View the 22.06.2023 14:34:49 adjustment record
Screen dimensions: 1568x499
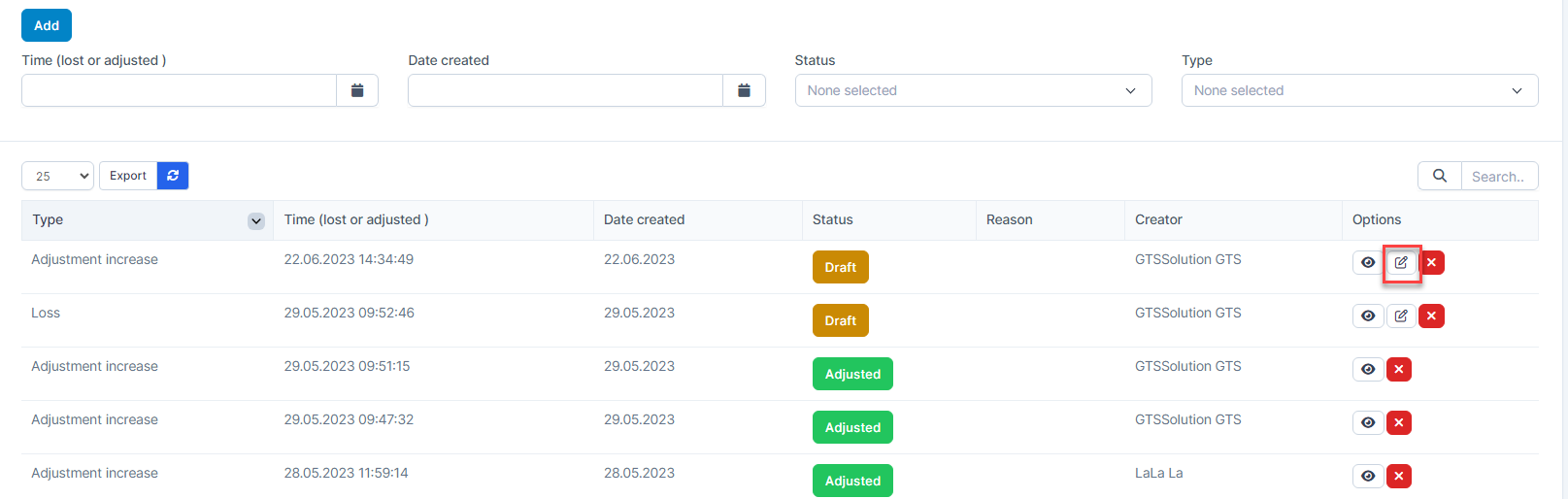(1368, 263)
